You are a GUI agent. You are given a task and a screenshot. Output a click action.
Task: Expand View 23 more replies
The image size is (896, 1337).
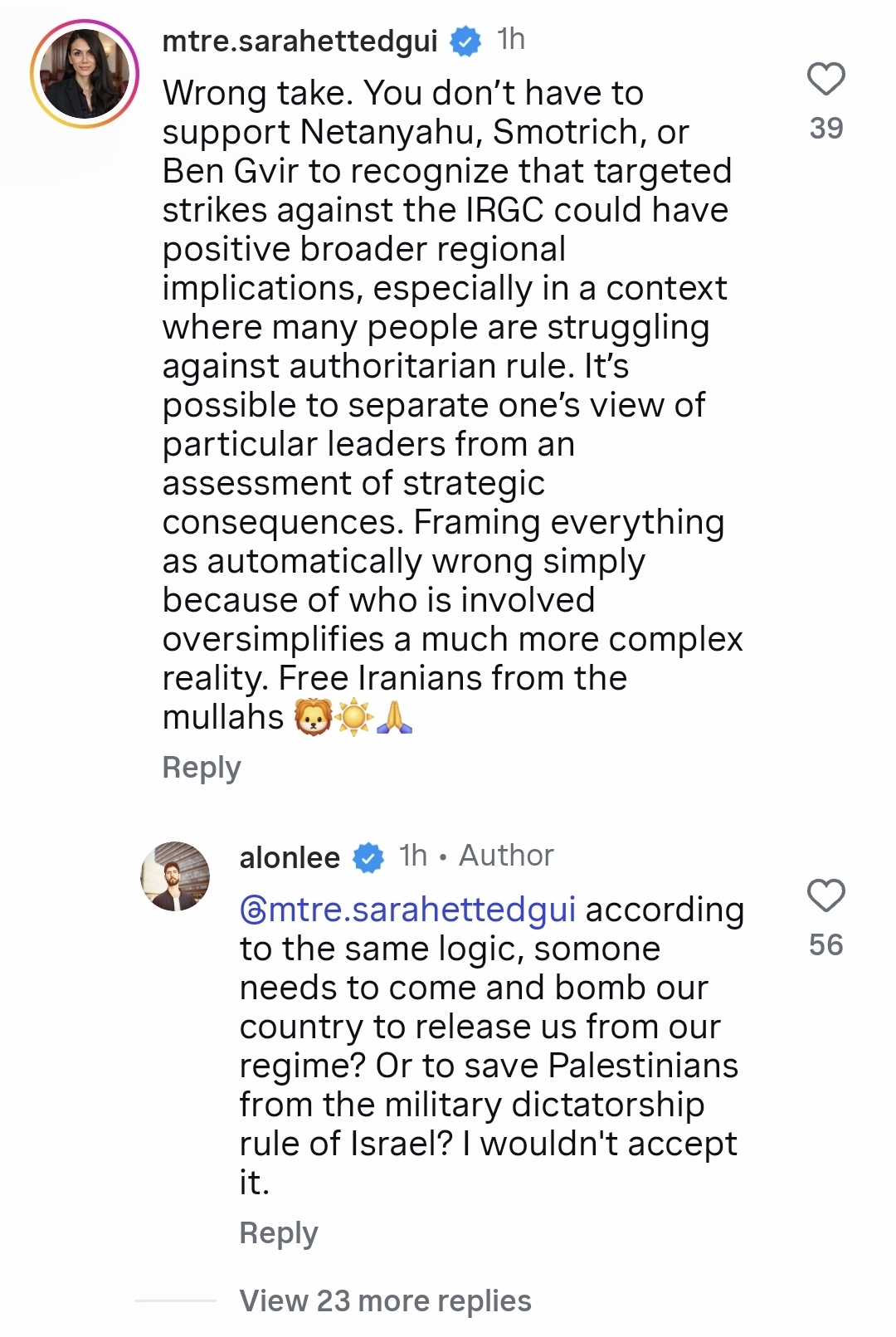point(385,1300)
